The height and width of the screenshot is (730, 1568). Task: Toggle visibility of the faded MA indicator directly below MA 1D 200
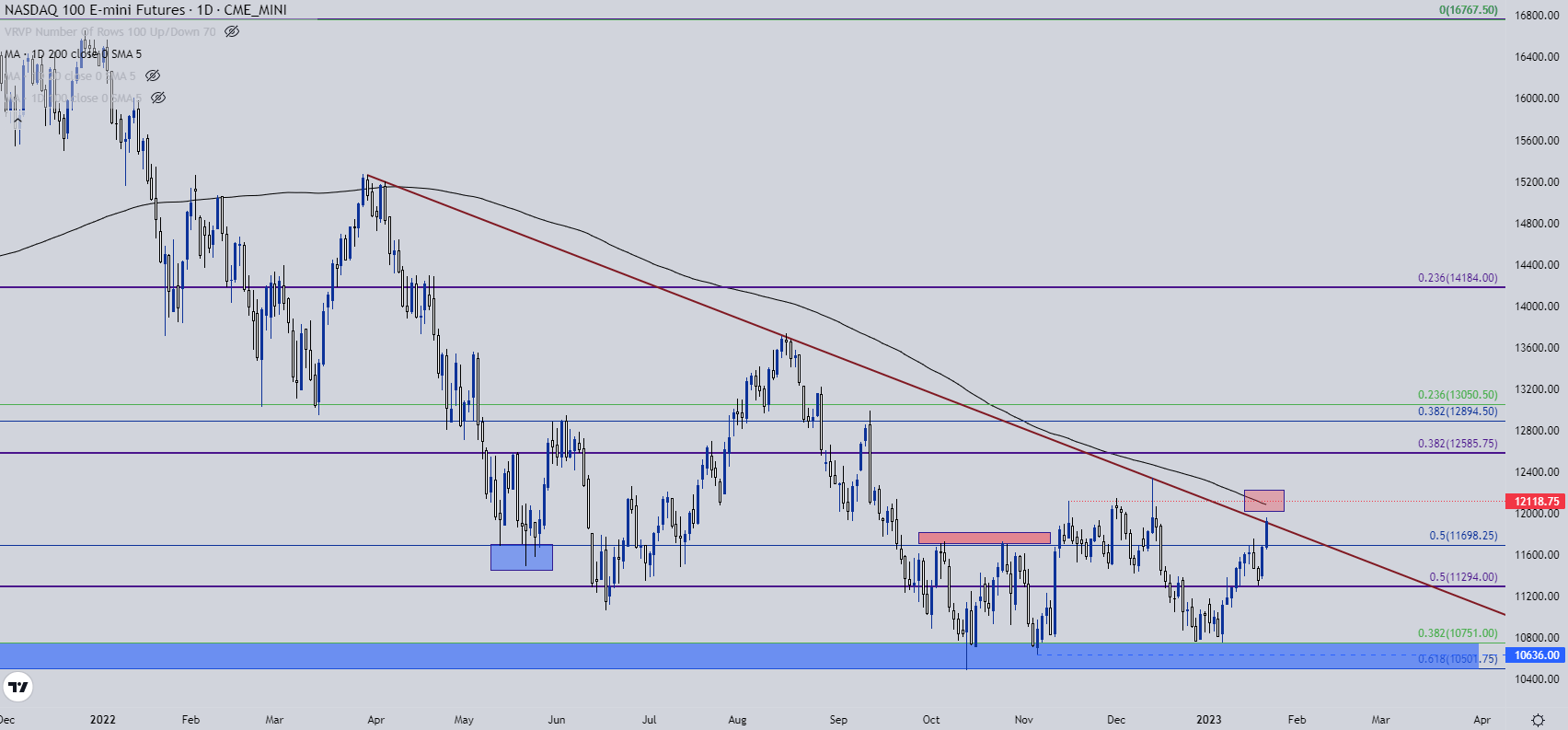(153, 75)
